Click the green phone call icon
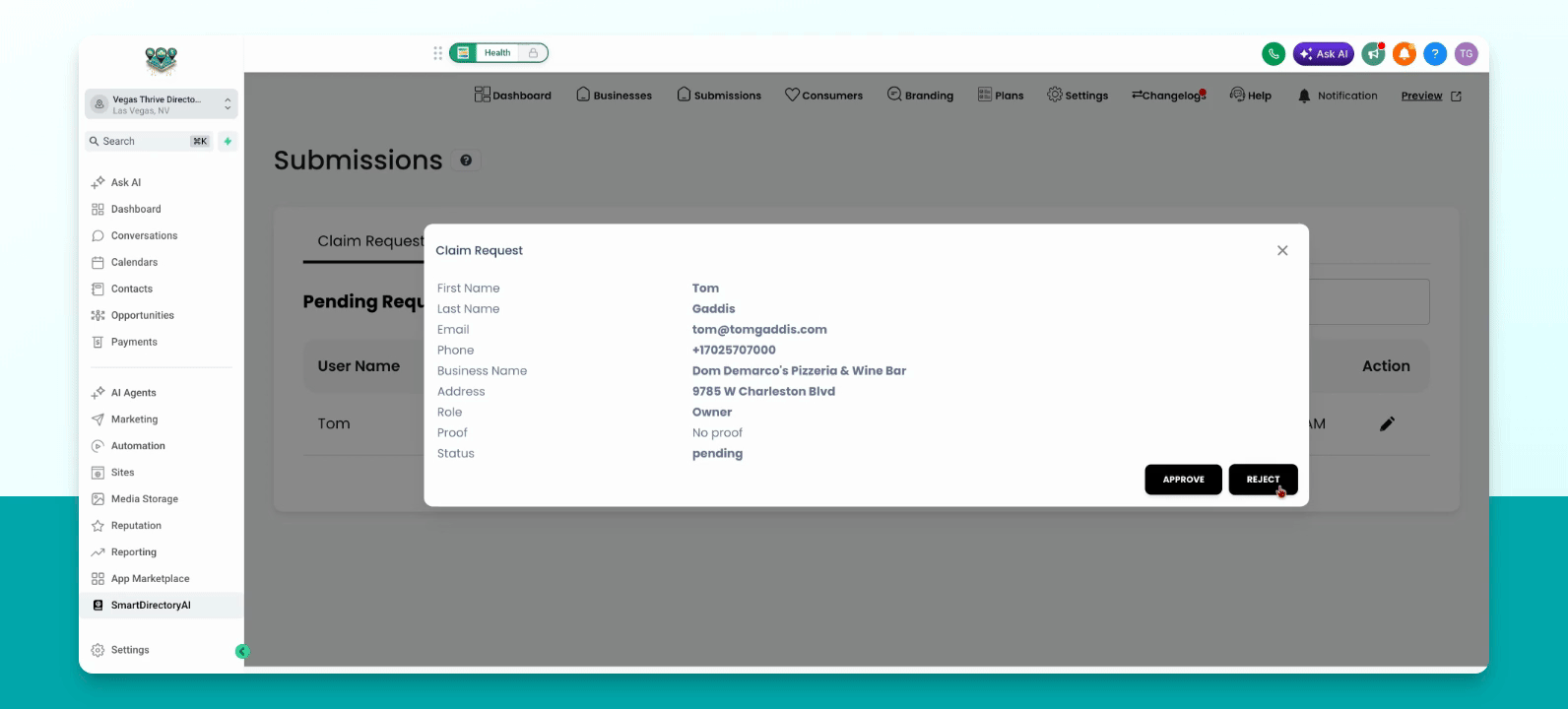The height and width of the screenshot is (709, 1568). pyautogui.click(x=1274, y=54)
